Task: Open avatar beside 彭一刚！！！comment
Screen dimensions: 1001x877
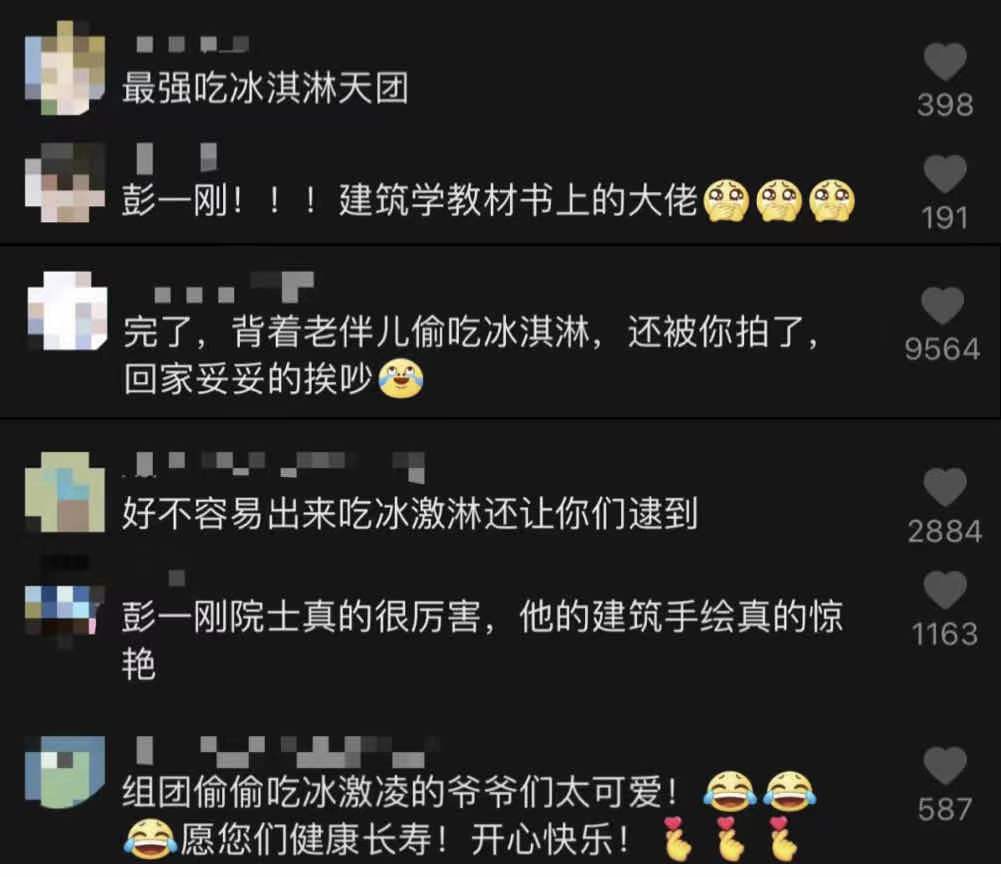Action: click(65, 183)
